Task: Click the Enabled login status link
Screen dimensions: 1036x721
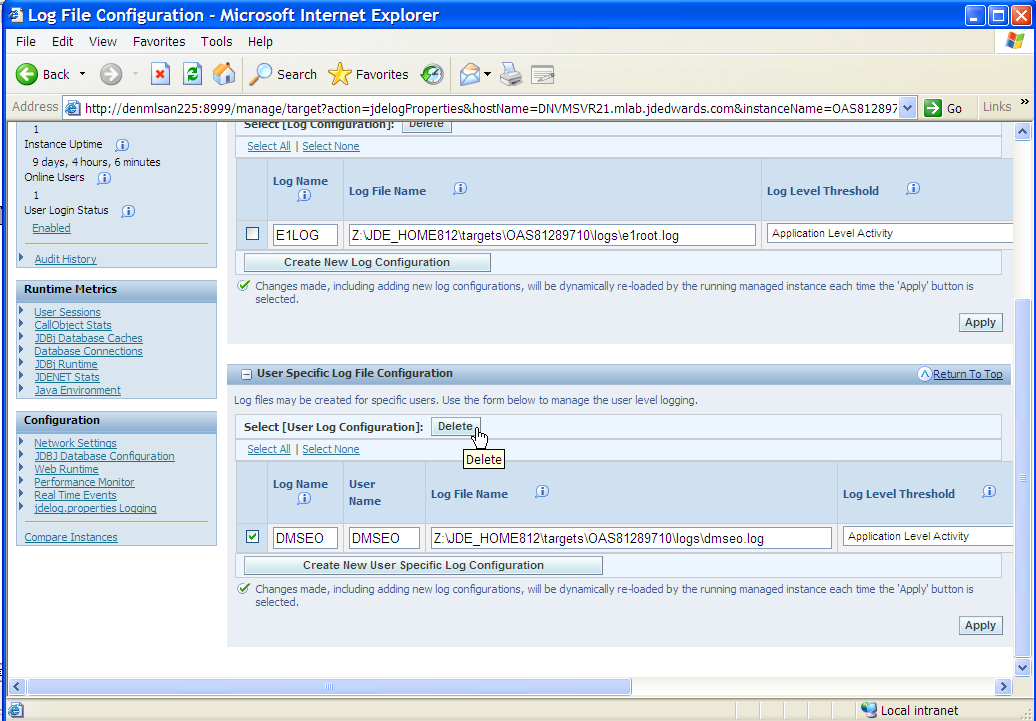Action: 51,228
